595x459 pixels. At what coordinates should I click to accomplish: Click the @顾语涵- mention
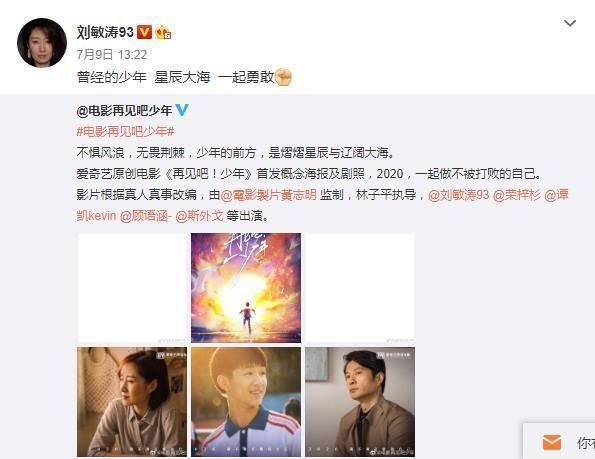pos(146,216)
